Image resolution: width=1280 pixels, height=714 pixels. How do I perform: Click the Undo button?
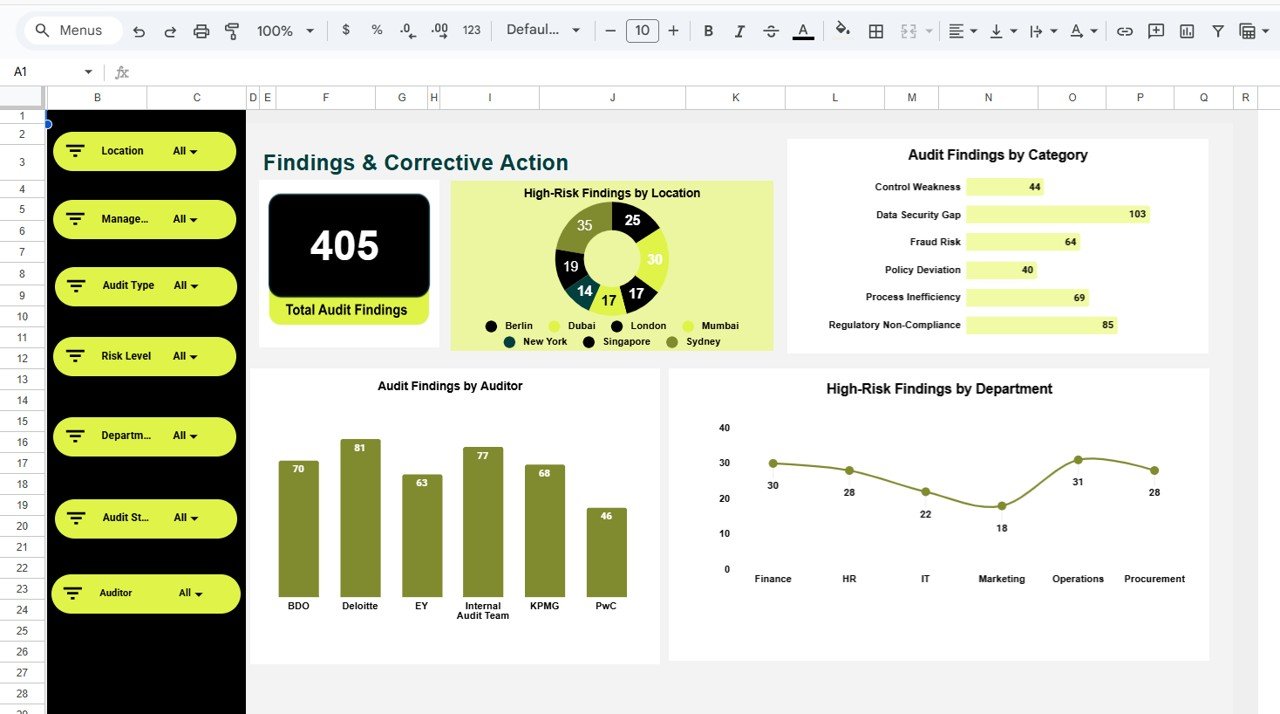coord(139,31)
